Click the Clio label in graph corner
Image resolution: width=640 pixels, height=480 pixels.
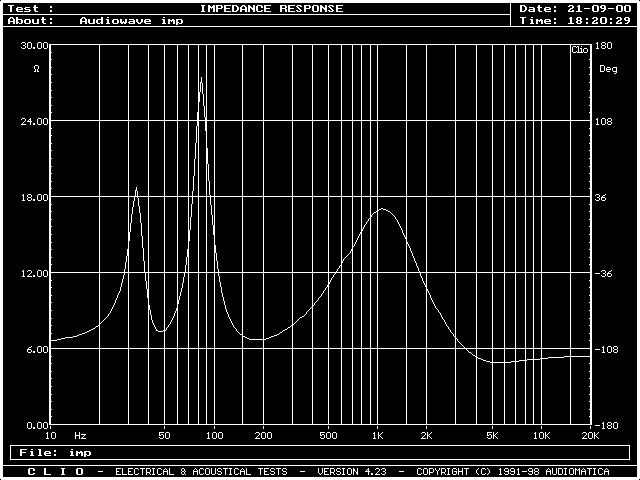[x=580, y=50]
